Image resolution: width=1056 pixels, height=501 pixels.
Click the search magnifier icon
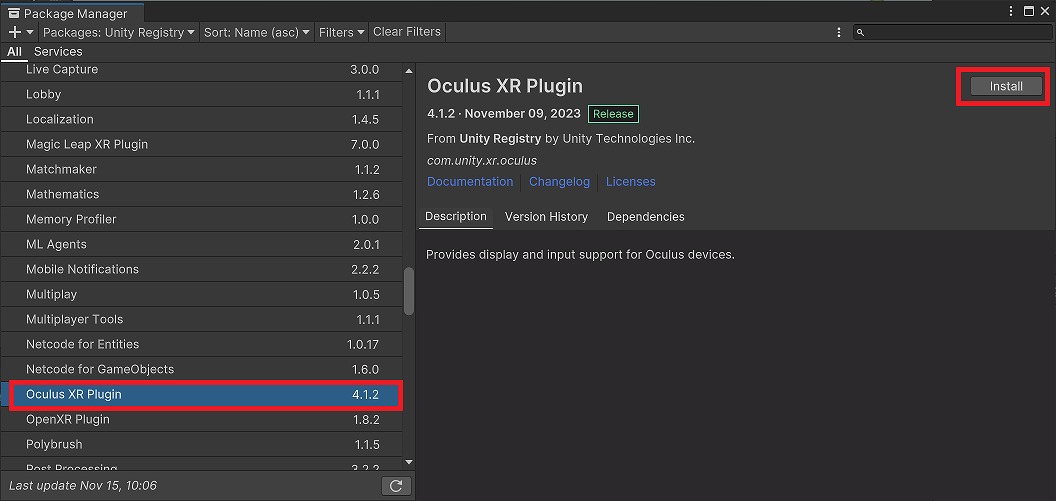(860, 32)
